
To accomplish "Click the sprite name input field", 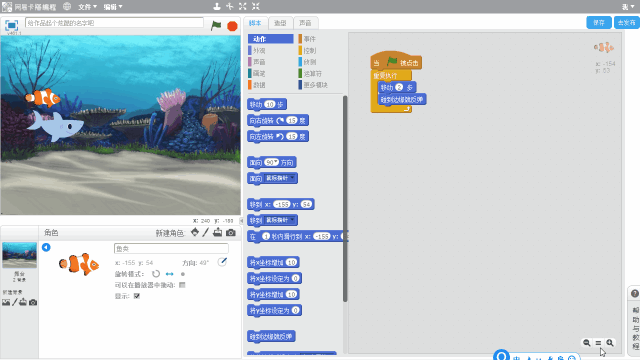I will pyautogui.click(x=171, y=249).
